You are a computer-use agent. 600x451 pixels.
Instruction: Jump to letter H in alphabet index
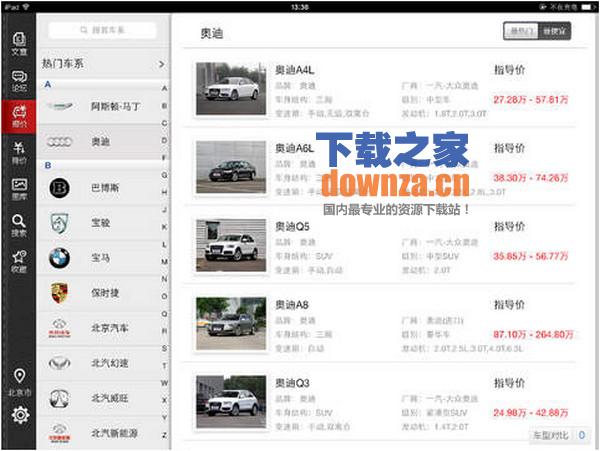click(x=164, y=192)
